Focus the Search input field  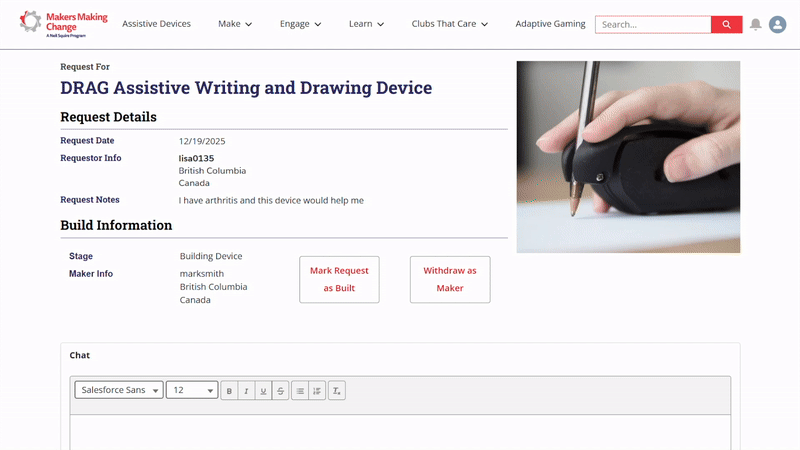653,24
